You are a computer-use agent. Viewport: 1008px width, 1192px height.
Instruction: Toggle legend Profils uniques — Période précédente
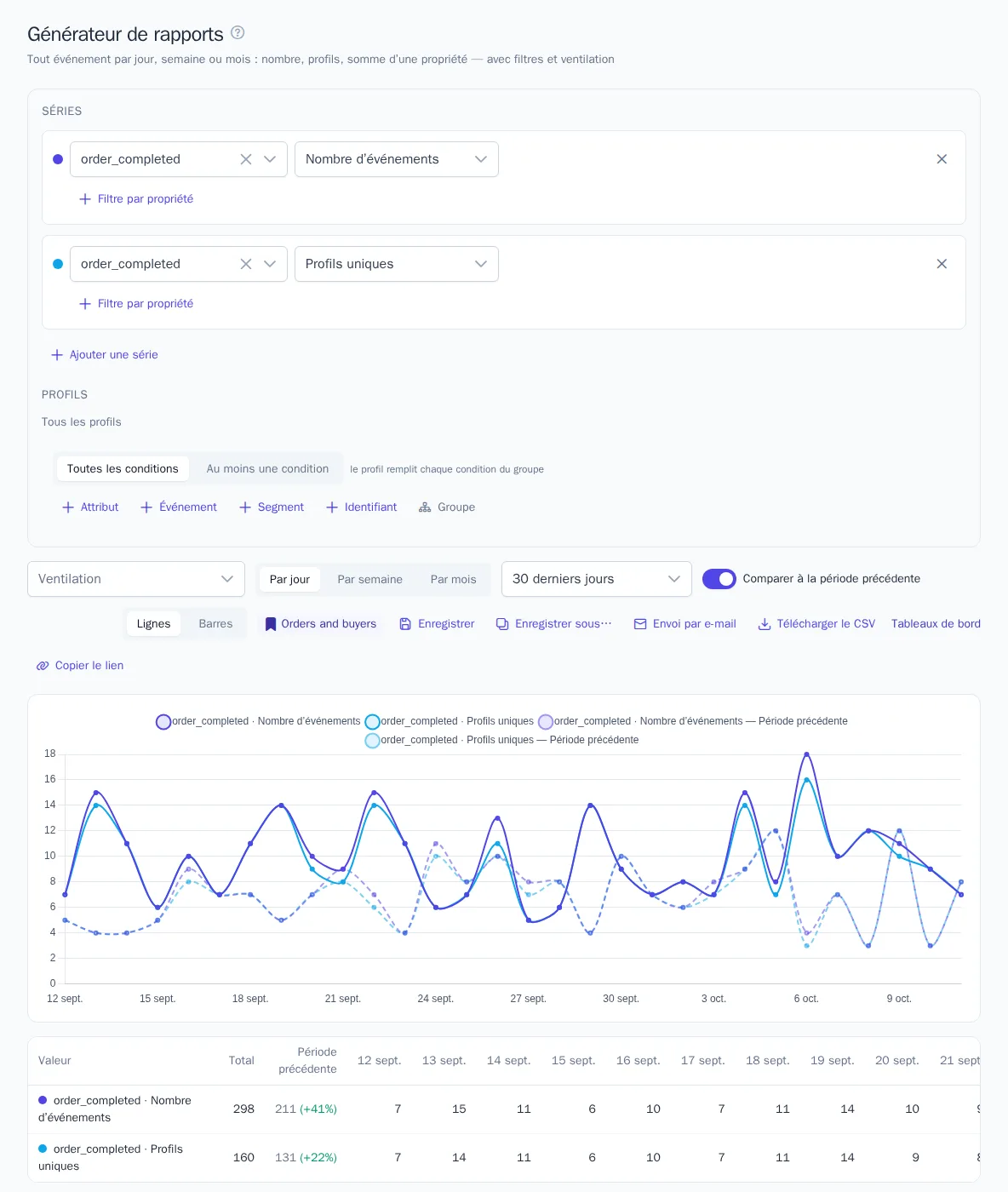(501, 741)
